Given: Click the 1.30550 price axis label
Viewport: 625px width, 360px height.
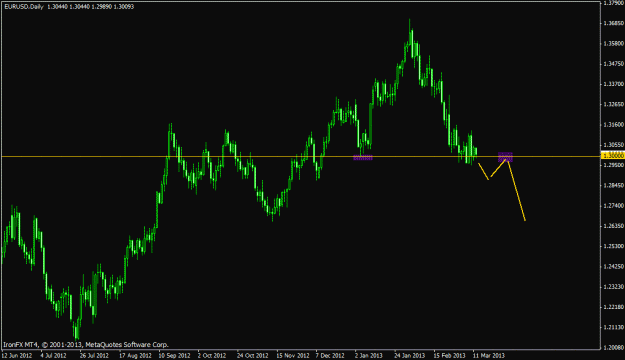Looking at the screenshot, I should click(x=614, y=145).
